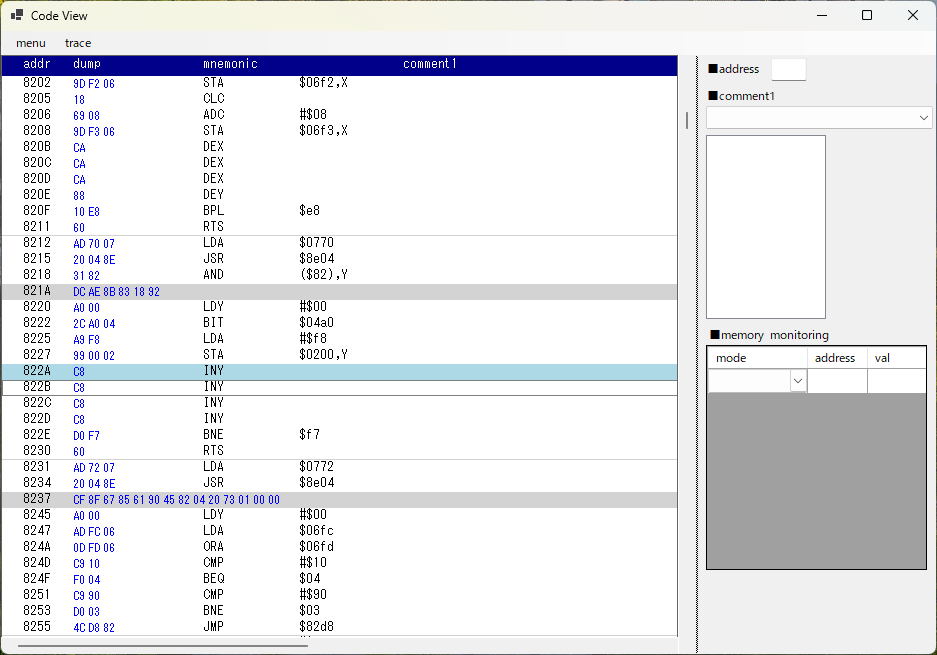The image size is (937, 655).
Task: Focus the address input field
Action: (788, 69)
